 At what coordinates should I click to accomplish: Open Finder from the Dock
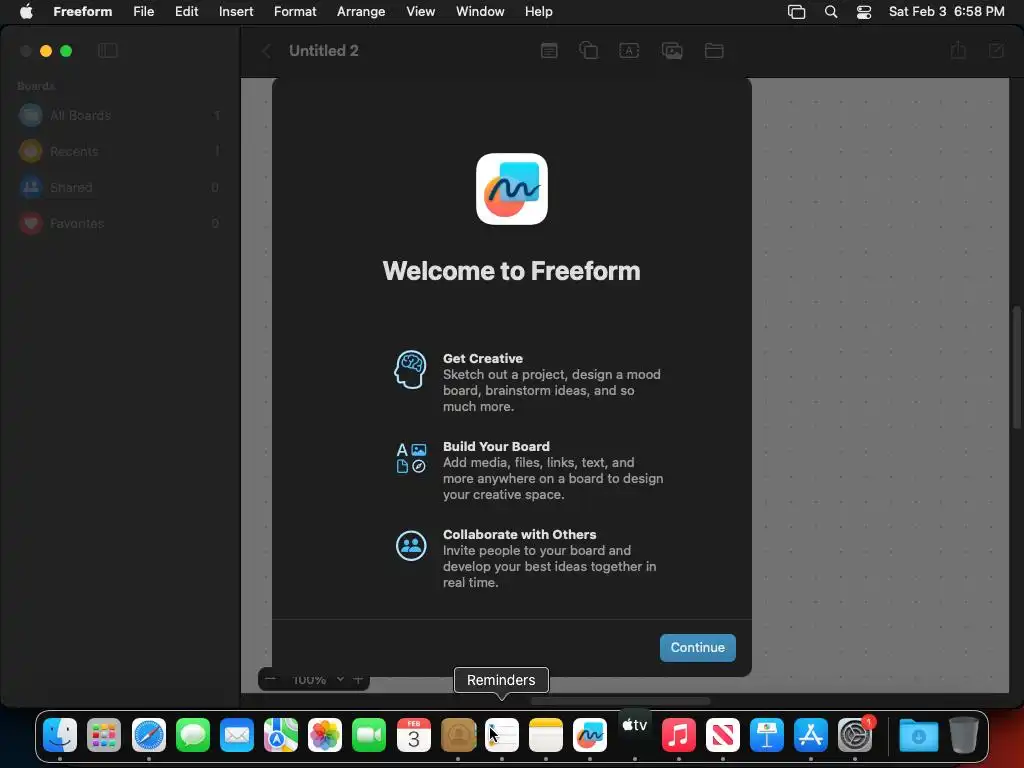(59, 735)
